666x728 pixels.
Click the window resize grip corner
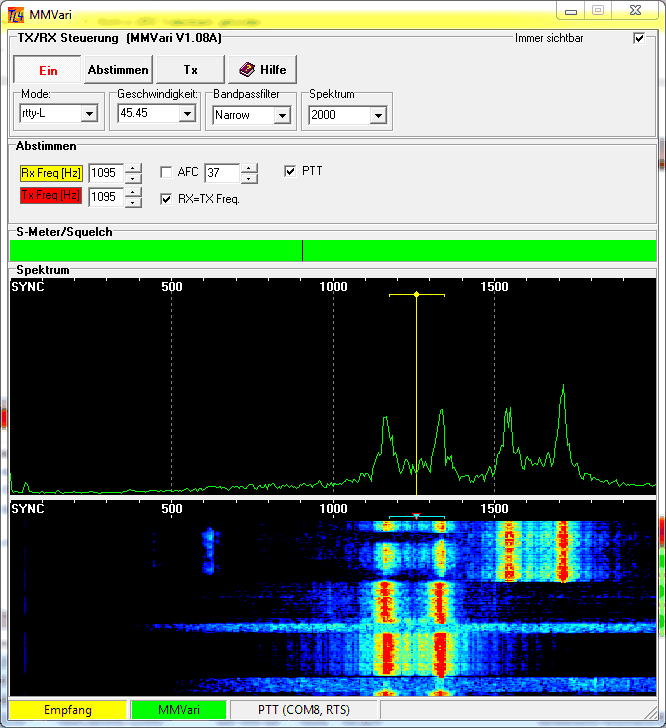(651, 713)
